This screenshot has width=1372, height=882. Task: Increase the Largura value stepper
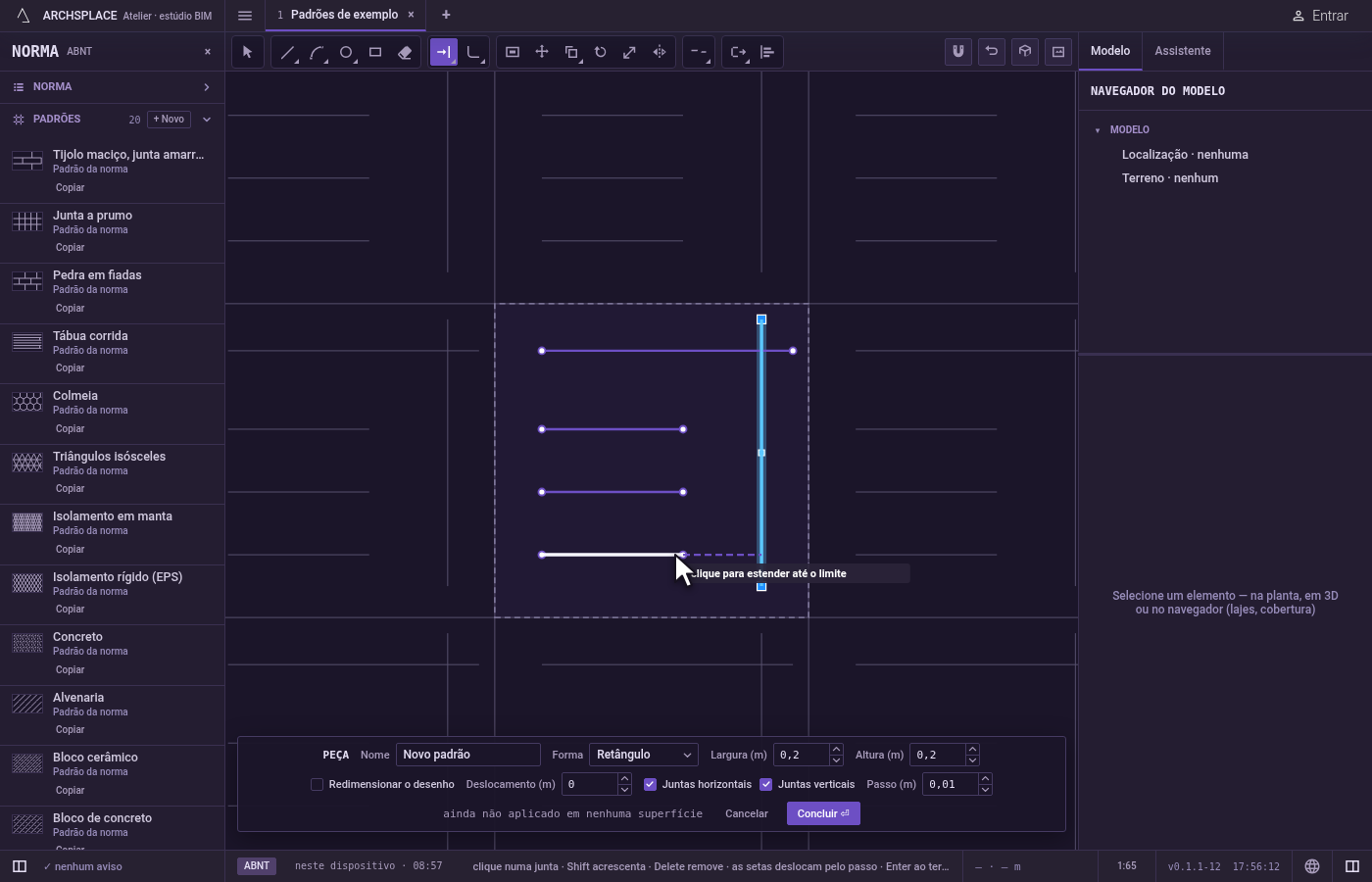pyautogui.click(x=836, y=750)
